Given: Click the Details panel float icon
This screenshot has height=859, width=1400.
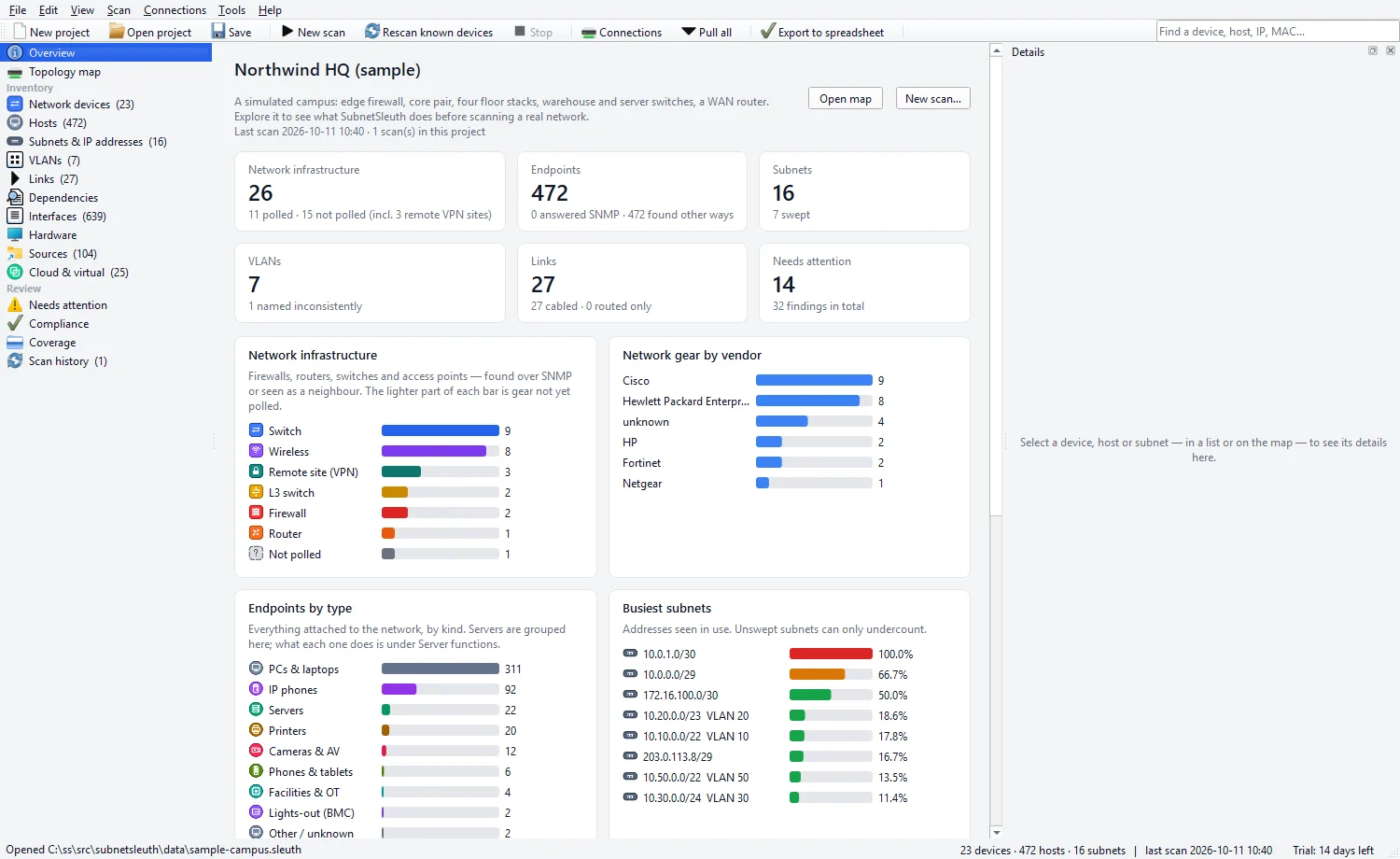Looking at the screenshot, I should [x=1373, y=51].
